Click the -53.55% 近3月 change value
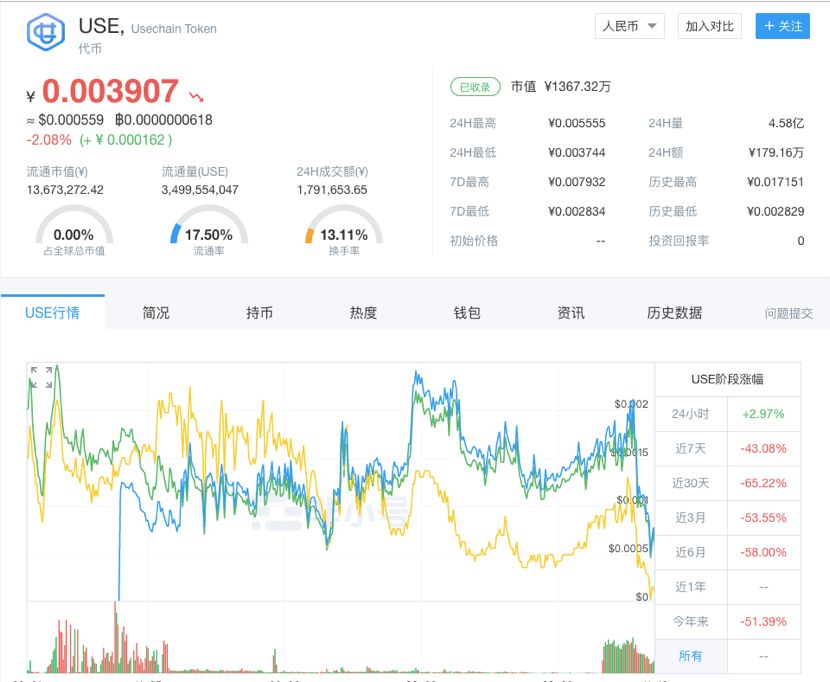This screenshot has width=830, height=682. pos(763,518)
